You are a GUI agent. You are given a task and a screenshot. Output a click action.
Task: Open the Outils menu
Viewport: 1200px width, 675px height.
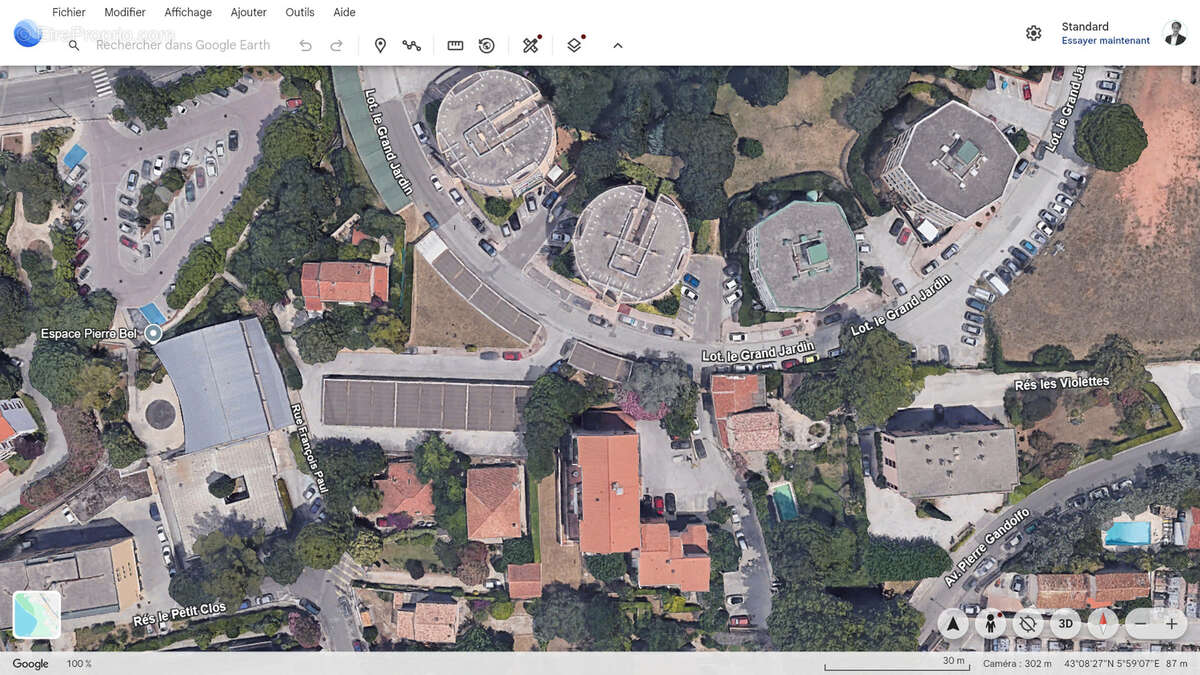point(299,12)
